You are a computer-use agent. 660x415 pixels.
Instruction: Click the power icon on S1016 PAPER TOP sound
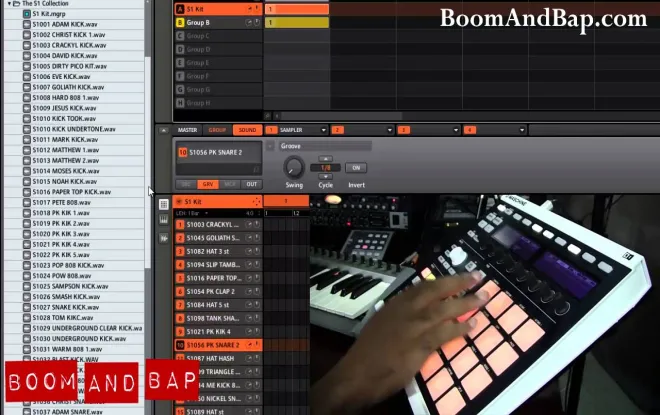[x=256, y=278]
